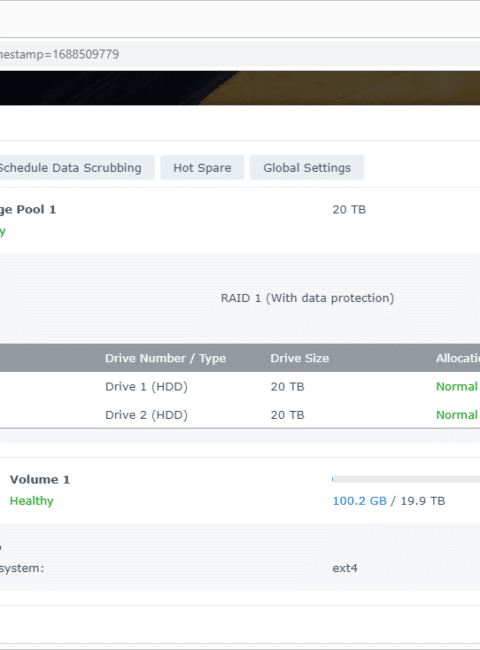Click Normal status of Drive 1
This screenshot has width=480, height=650.
[x=457, y=386]
